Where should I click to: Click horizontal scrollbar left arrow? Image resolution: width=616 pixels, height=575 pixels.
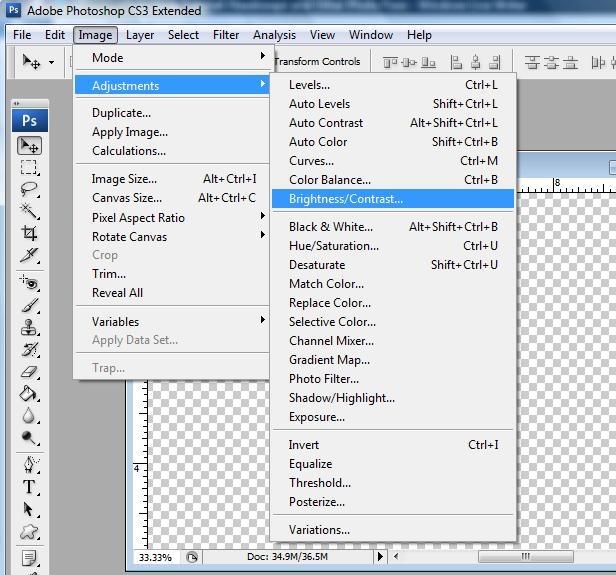pyautogui.click(x=396, y=556)
